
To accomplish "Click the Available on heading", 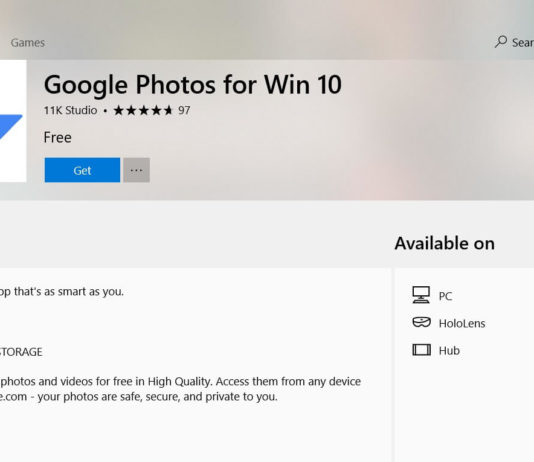I will point(444,243).
